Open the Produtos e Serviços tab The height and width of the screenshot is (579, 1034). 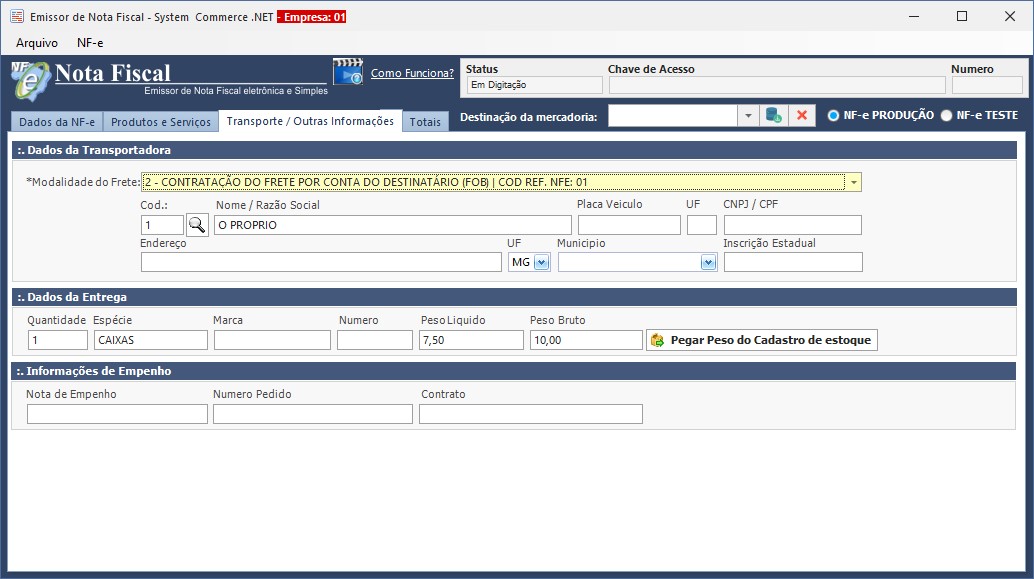click(x=161, y=122)
